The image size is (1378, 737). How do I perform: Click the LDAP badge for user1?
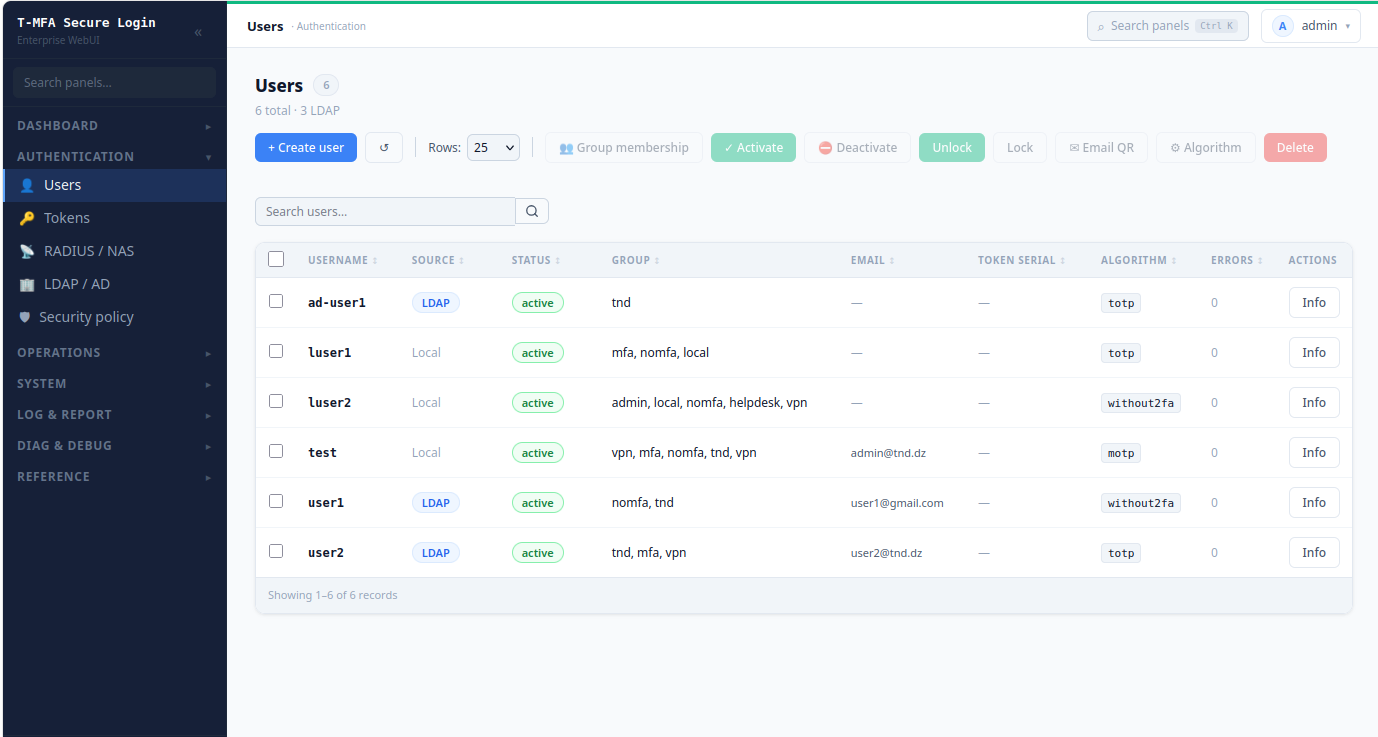tap(436, 502)
